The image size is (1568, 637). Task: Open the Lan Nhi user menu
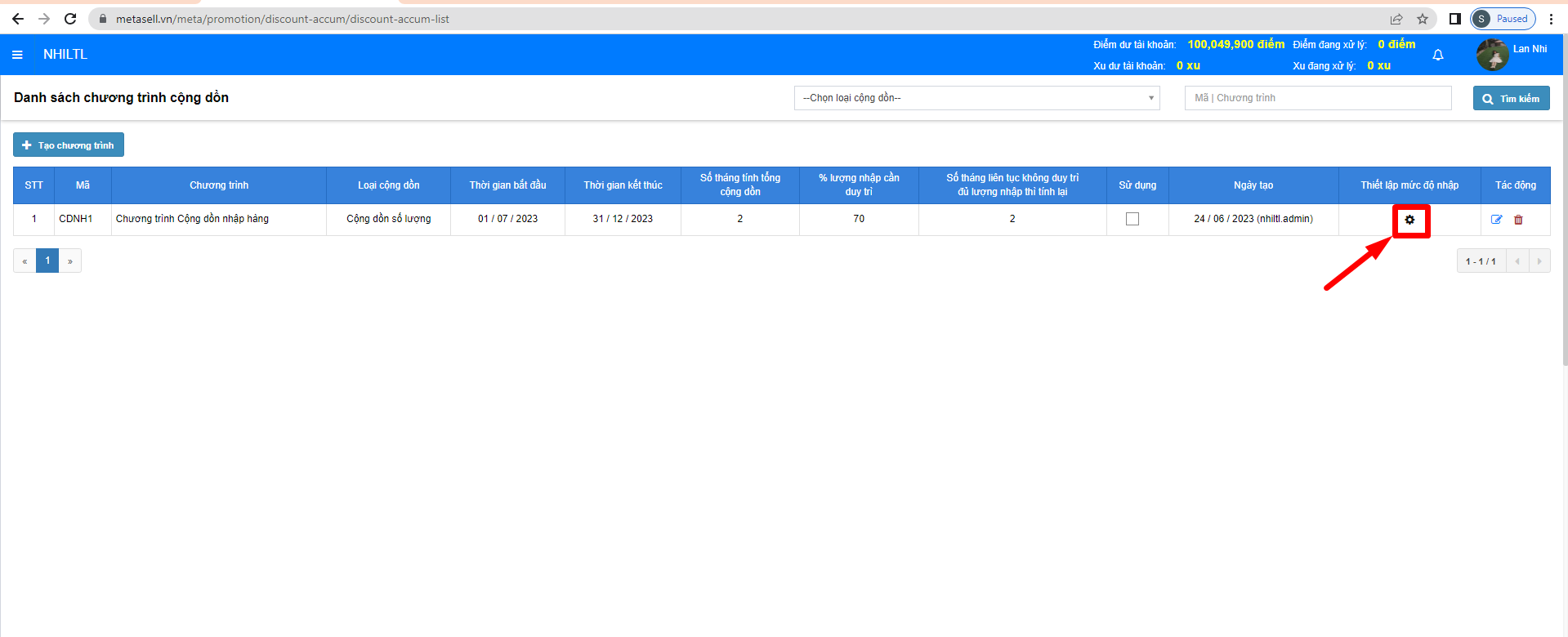click(1530, 49)
